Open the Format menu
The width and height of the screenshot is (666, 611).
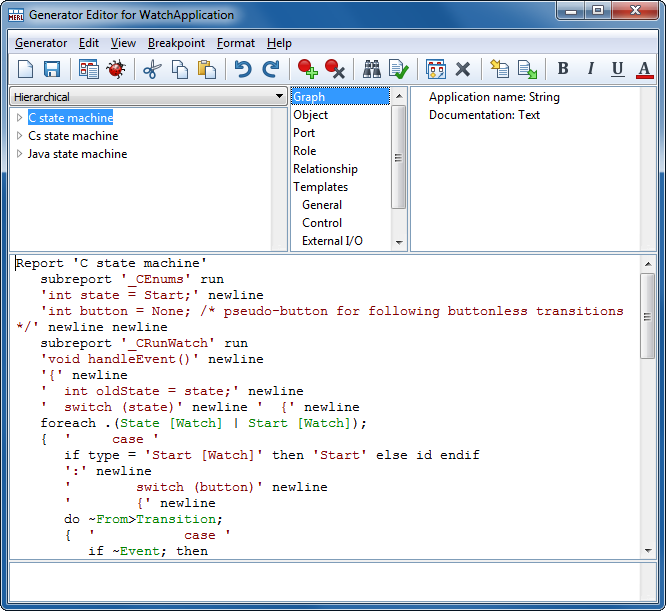point(235,43)
